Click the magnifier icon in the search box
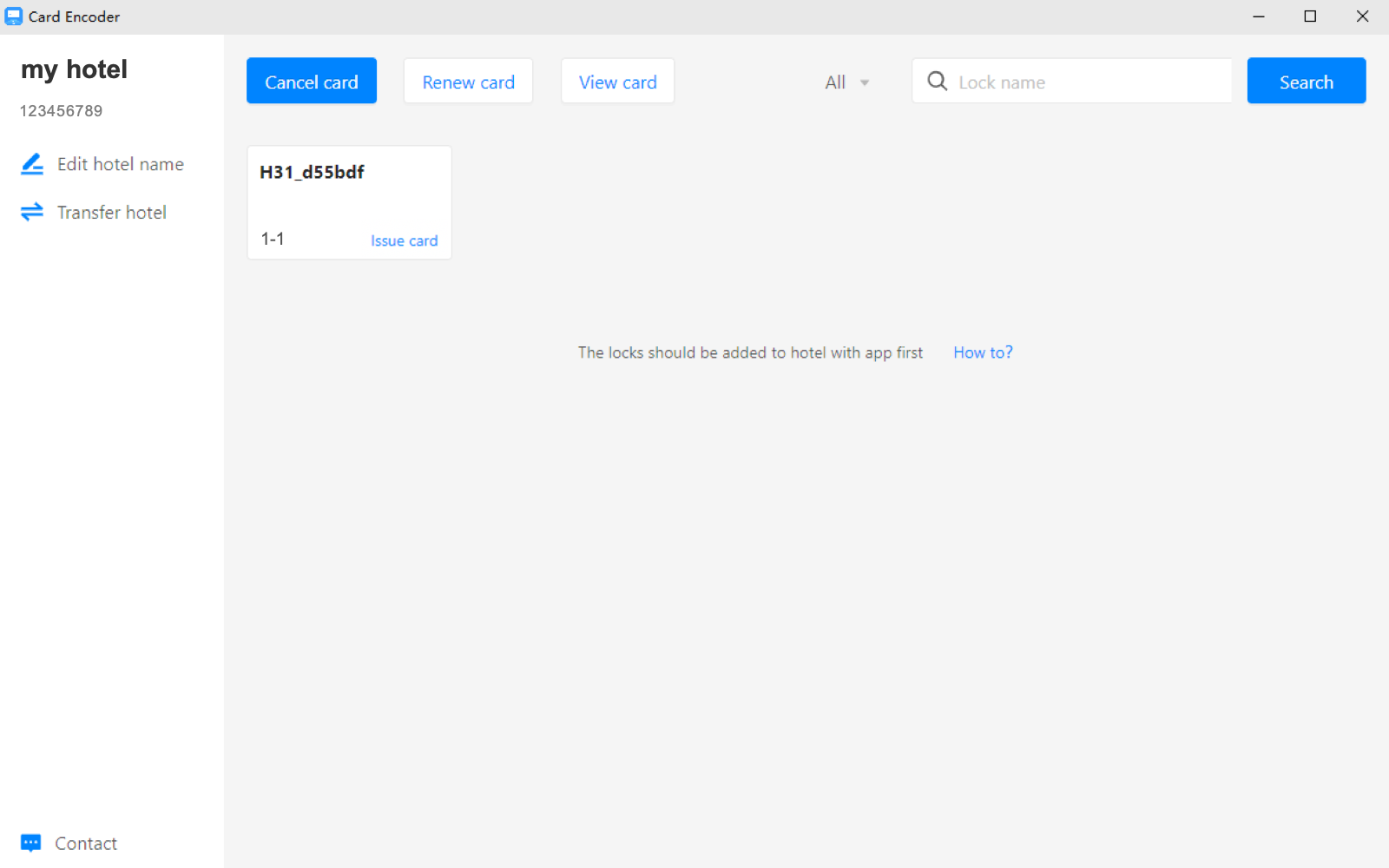The width and height of the screenshot is (1389, 868). (937, 82)
